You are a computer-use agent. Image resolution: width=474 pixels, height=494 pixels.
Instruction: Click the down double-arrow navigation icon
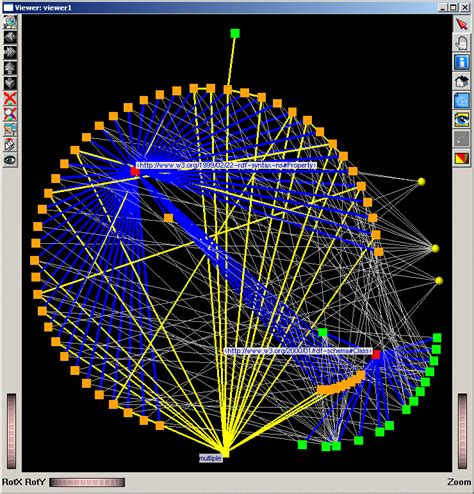(10, 83)
